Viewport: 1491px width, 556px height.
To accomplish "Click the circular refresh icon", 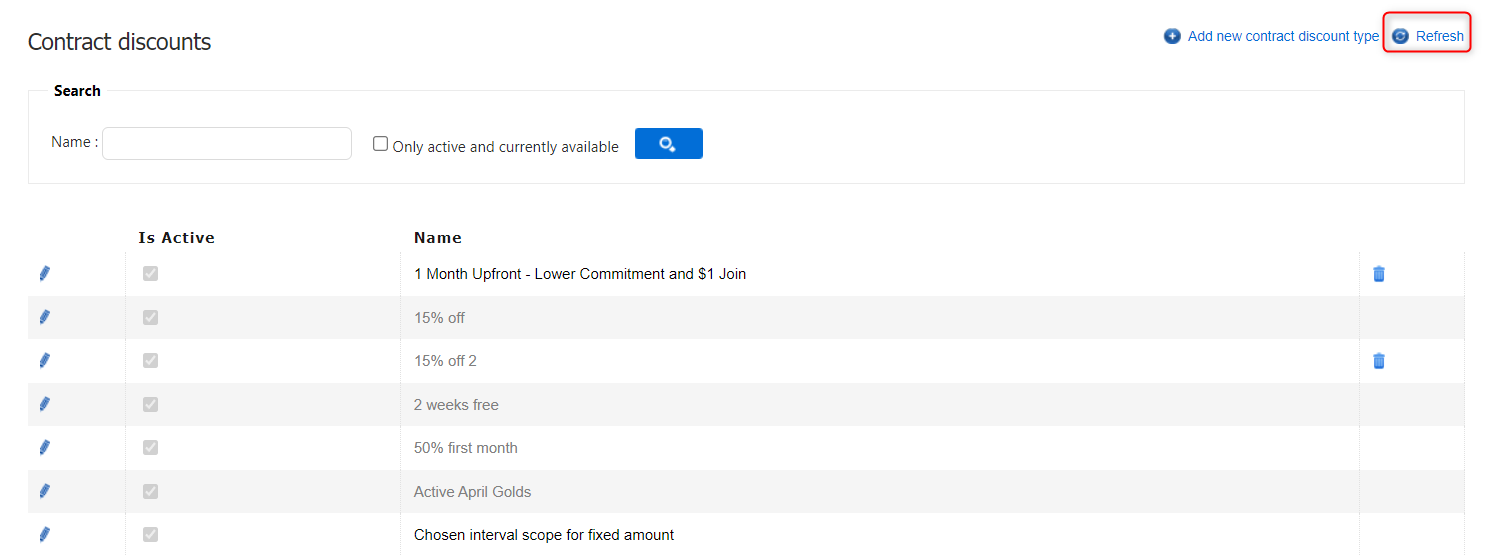I will click(x=1400, y=36).
